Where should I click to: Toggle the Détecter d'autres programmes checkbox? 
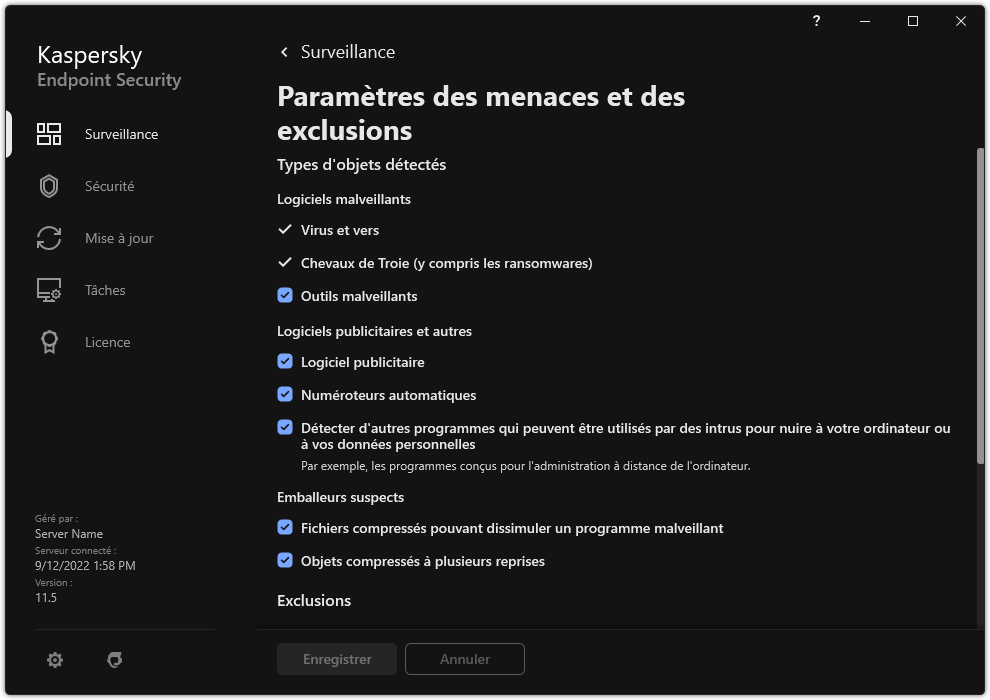[285, 428]
